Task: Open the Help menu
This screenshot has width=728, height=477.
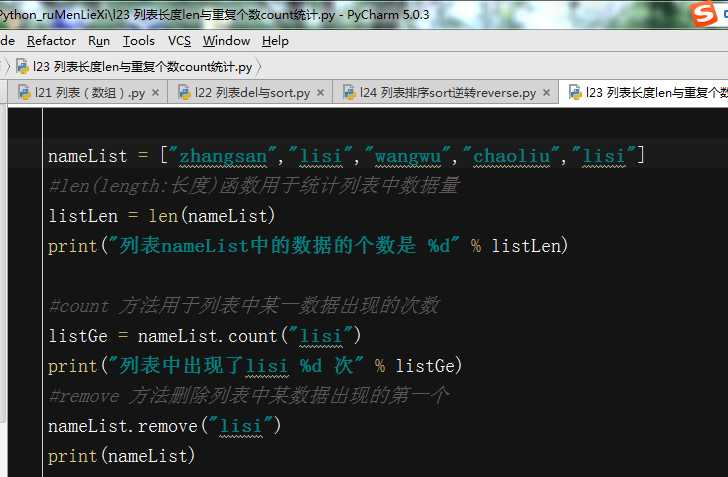Action: point(275,41)
